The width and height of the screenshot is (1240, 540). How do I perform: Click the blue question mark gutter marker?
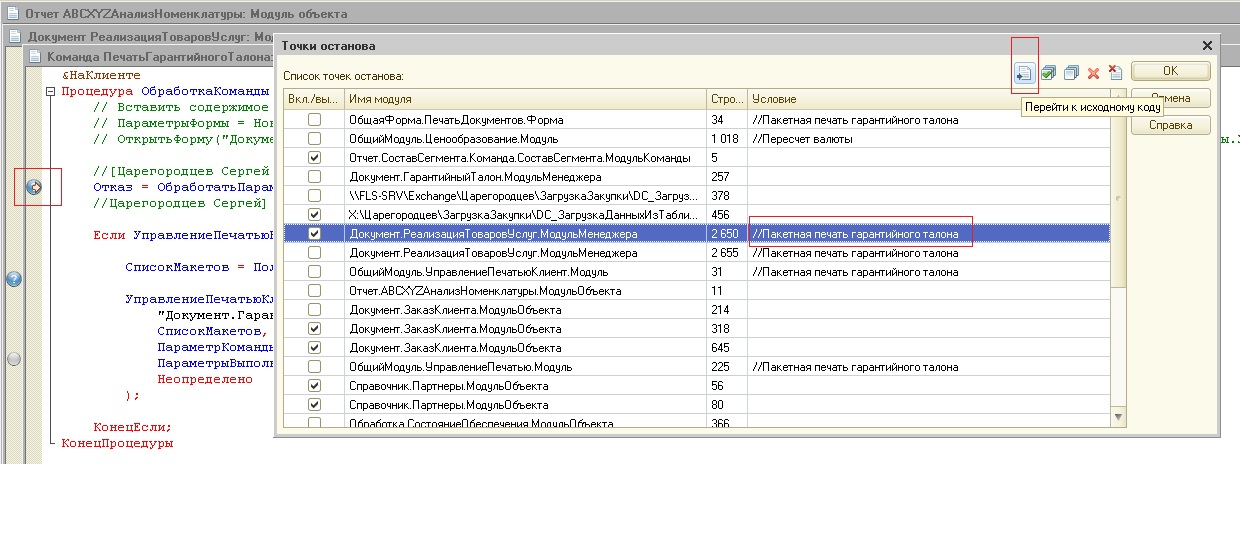(x=14, y=279)
